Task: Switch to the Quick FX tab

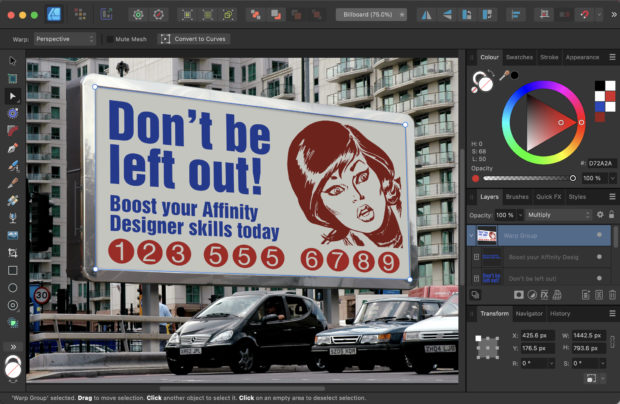Action: 548,196
